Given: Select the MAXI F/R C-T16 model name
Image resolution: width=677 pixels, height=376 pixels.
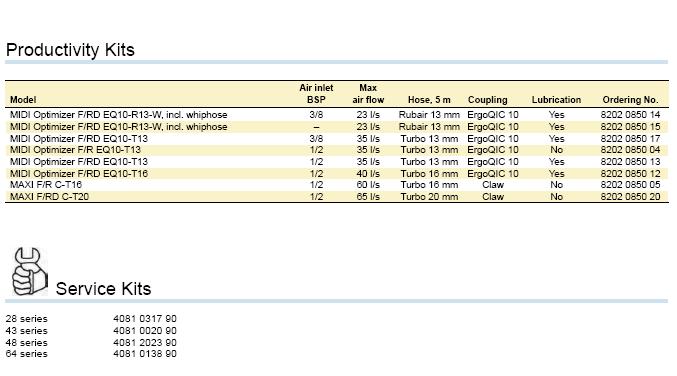Looking at the screenshot, I should pos(46,185).
